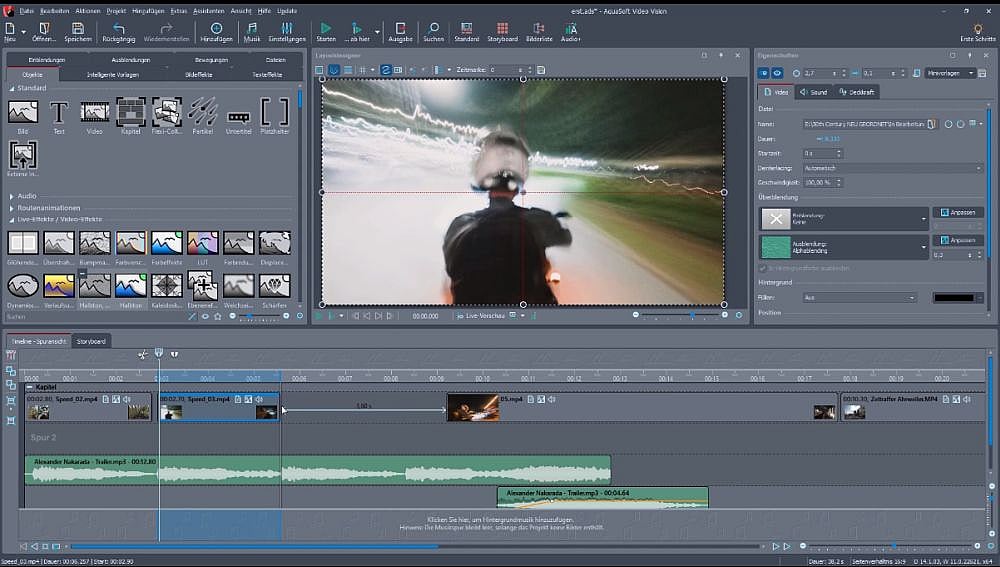This screenshot has width=1000, height=567.
Task: Switch to the Sound properties tab
Action: 813,92
